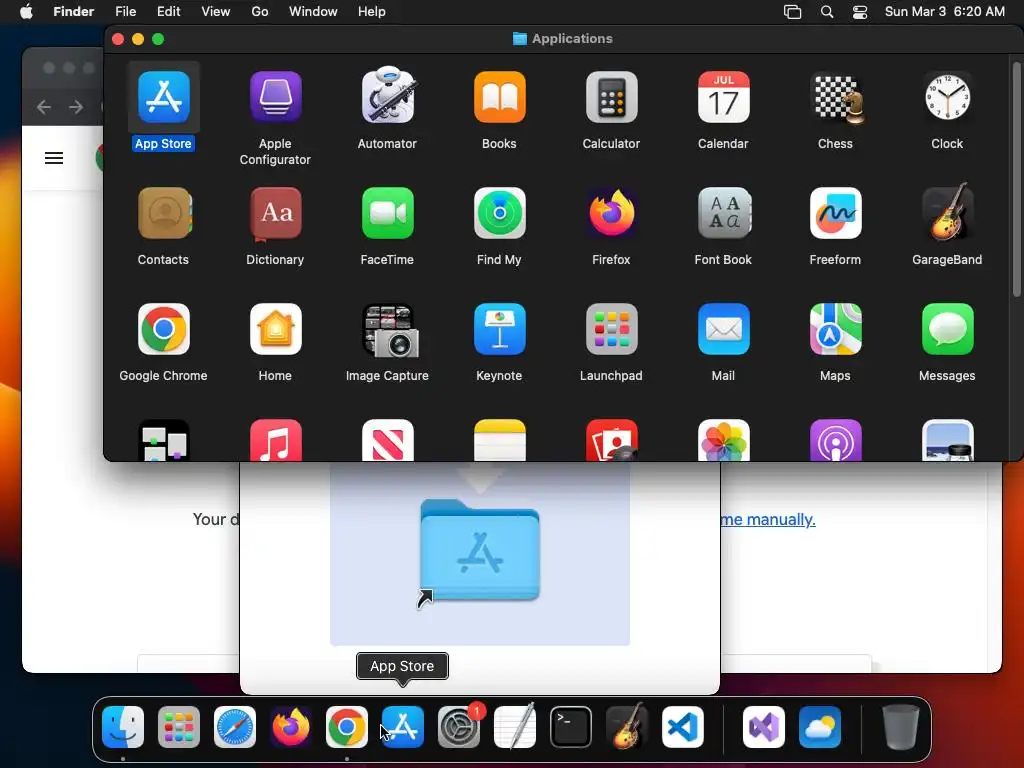Select App Store in Applications window
Image resolution: width=1024 pixels, height=768 pixels.
(x=163, y=97)
